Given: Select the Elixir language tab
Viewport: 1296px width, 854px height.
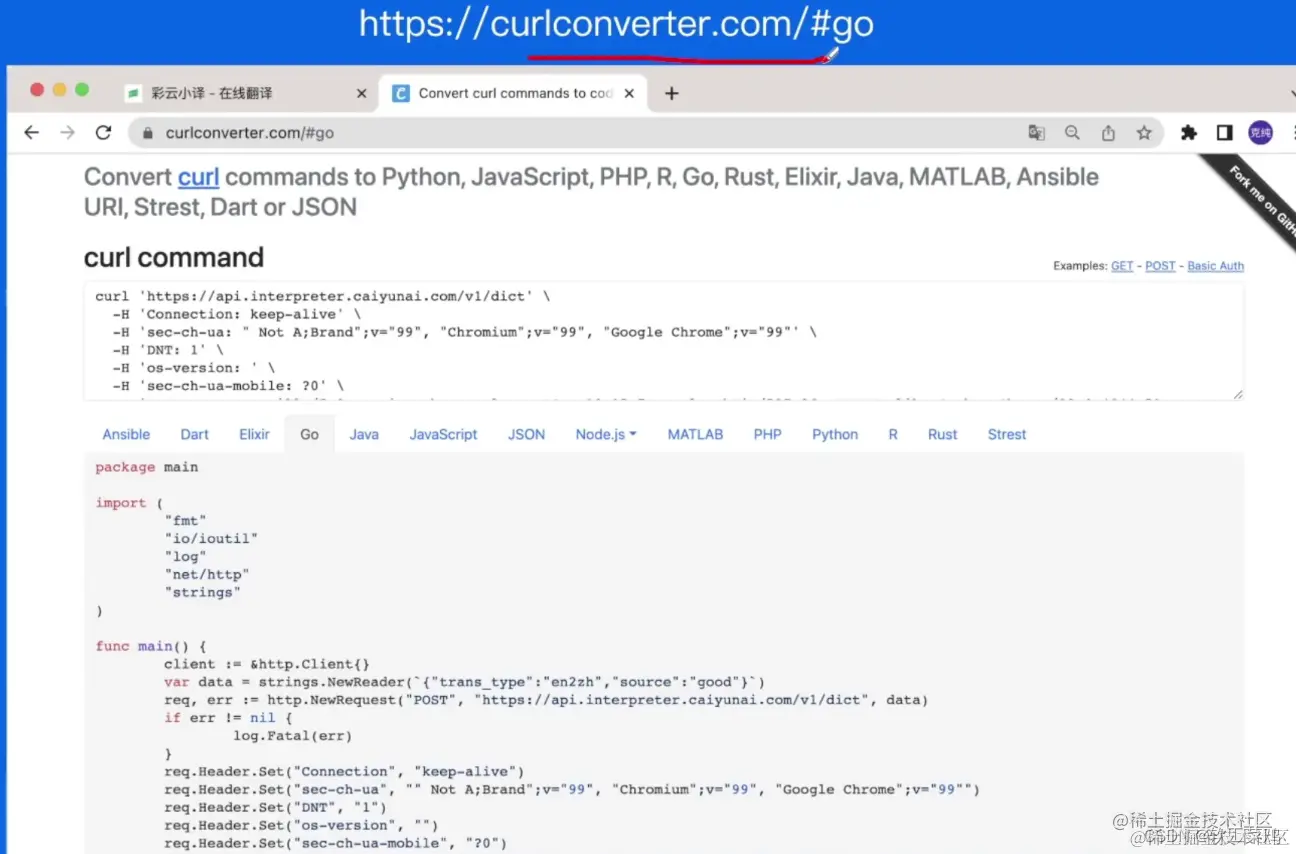Looking at the screenshot, I should click(254, 434).
